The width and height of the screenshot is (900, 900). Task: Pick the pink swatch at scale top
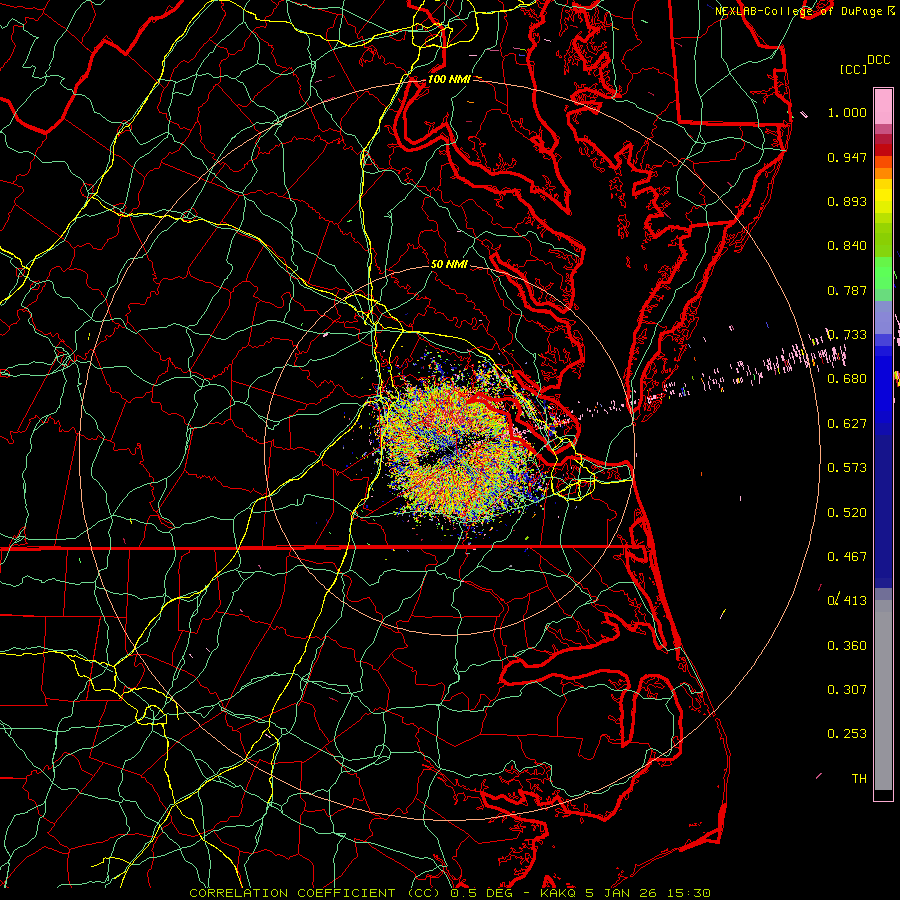(883, 106)
